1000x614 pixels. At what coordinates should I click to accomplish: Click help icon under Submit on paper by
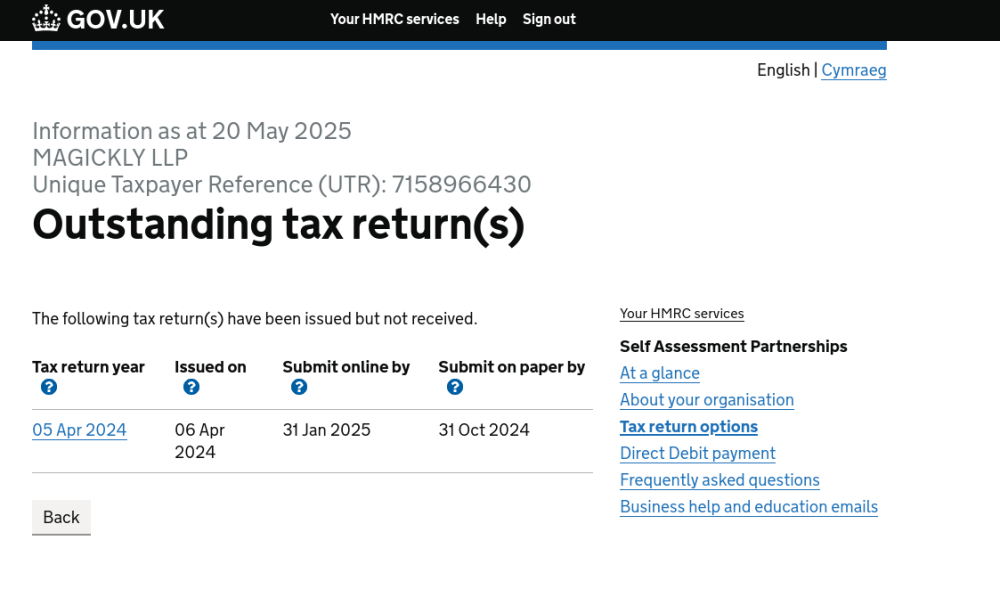(455, 387)
